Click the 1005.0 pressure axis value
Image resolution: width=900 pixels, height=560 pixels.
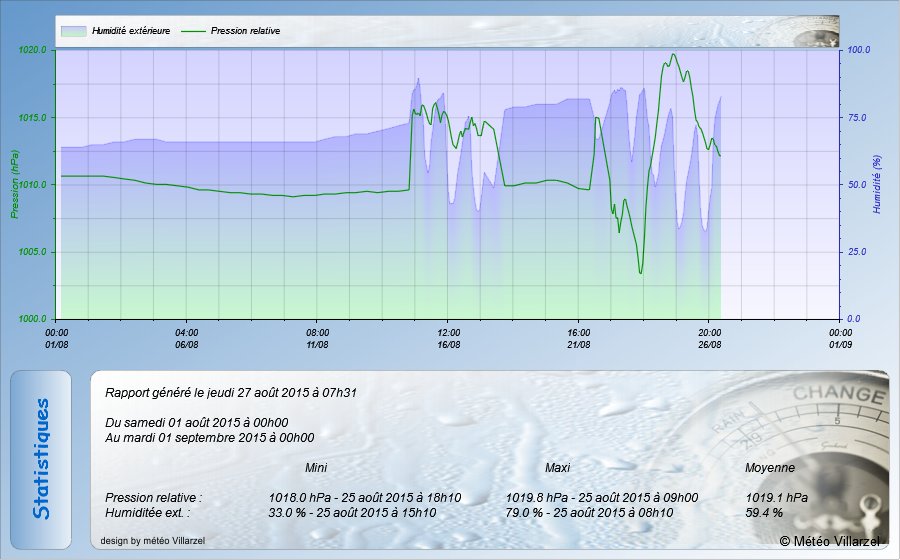click(32, 252)
